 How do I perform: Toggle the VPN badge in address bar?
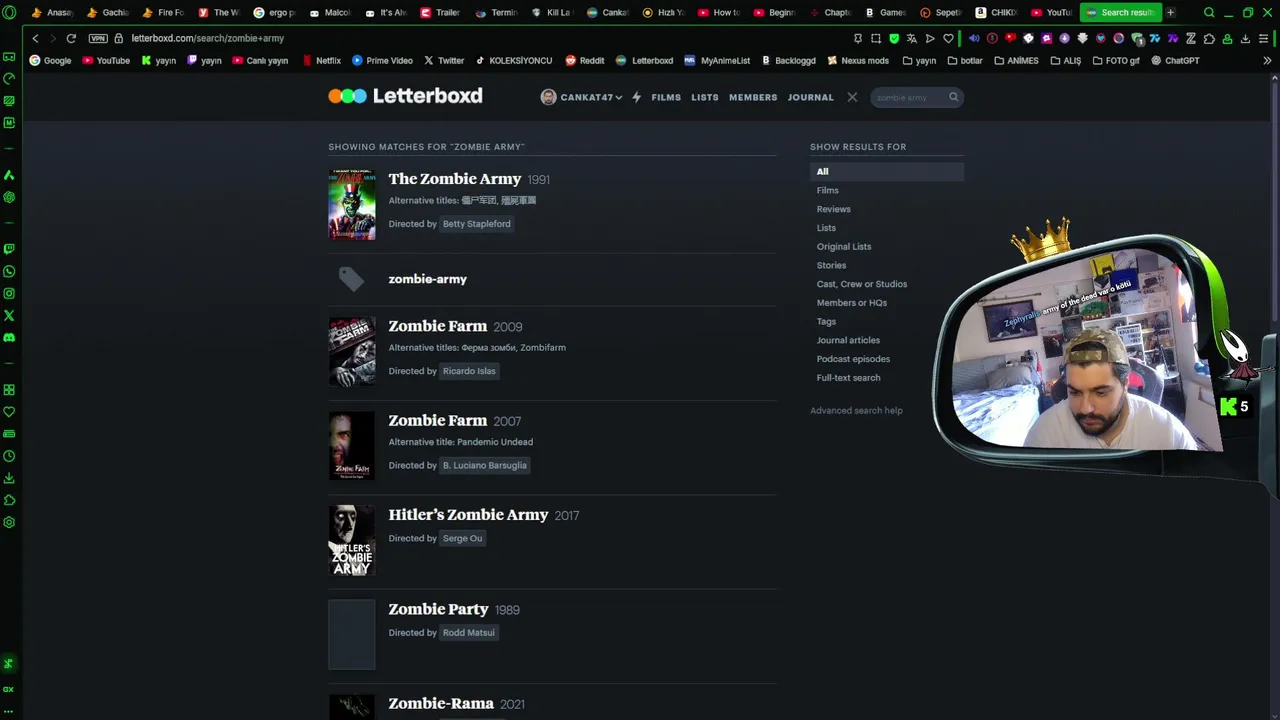point(97,38)
